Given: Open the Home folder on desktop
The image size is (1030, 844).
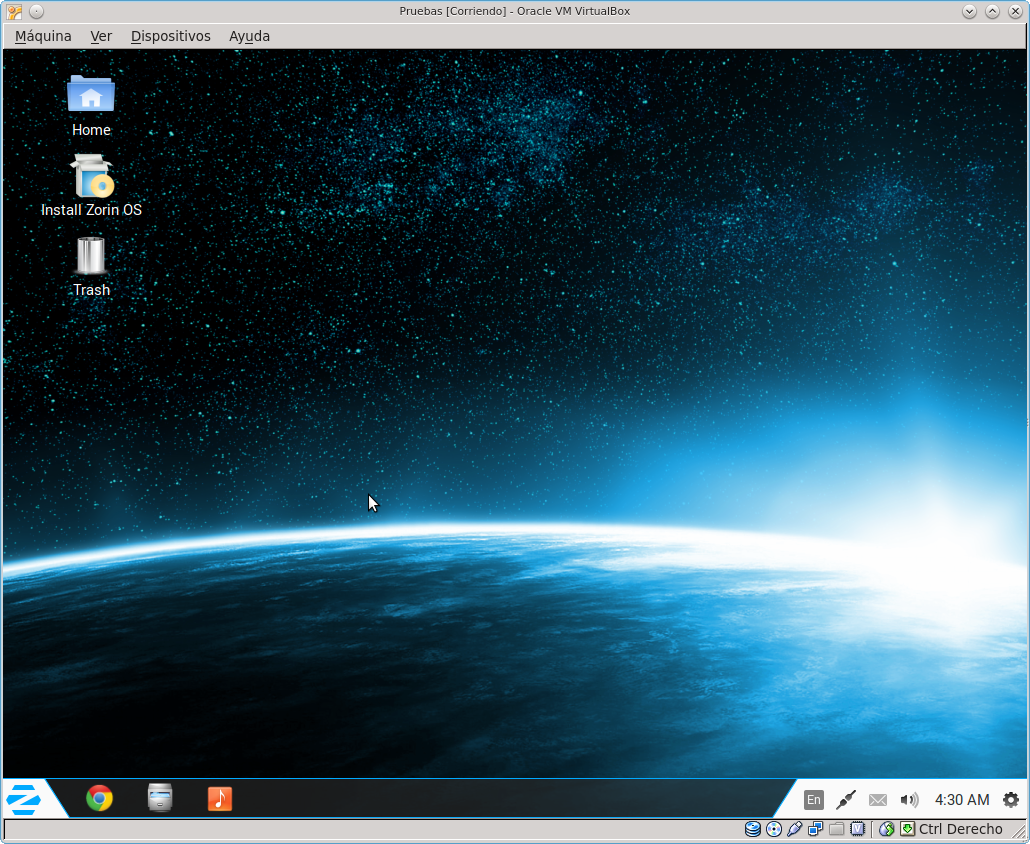Looking at the screenshot, I should click(x=91, y=95).
